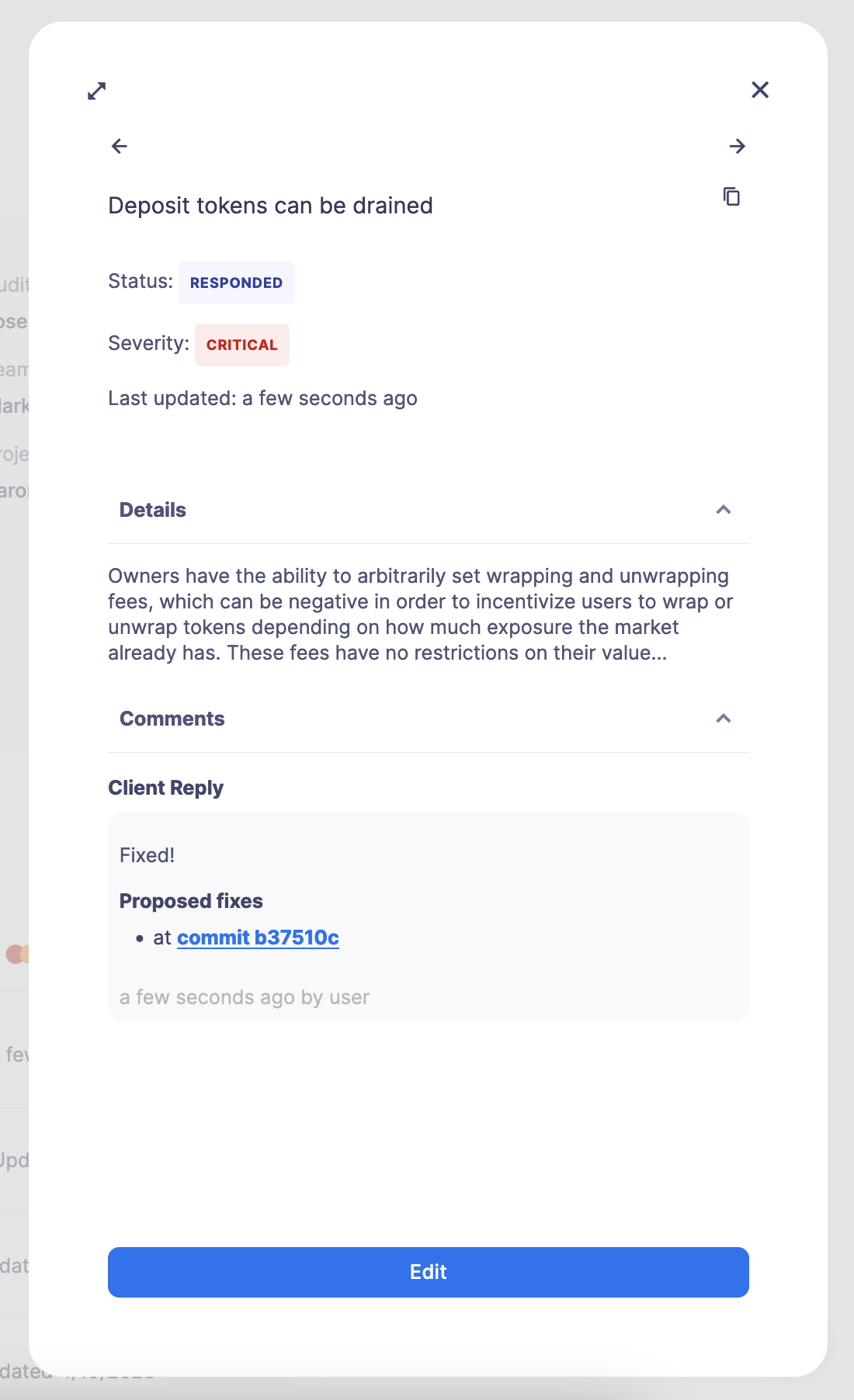
Task: Go to the next finding
Action: (x=738, y=146)
